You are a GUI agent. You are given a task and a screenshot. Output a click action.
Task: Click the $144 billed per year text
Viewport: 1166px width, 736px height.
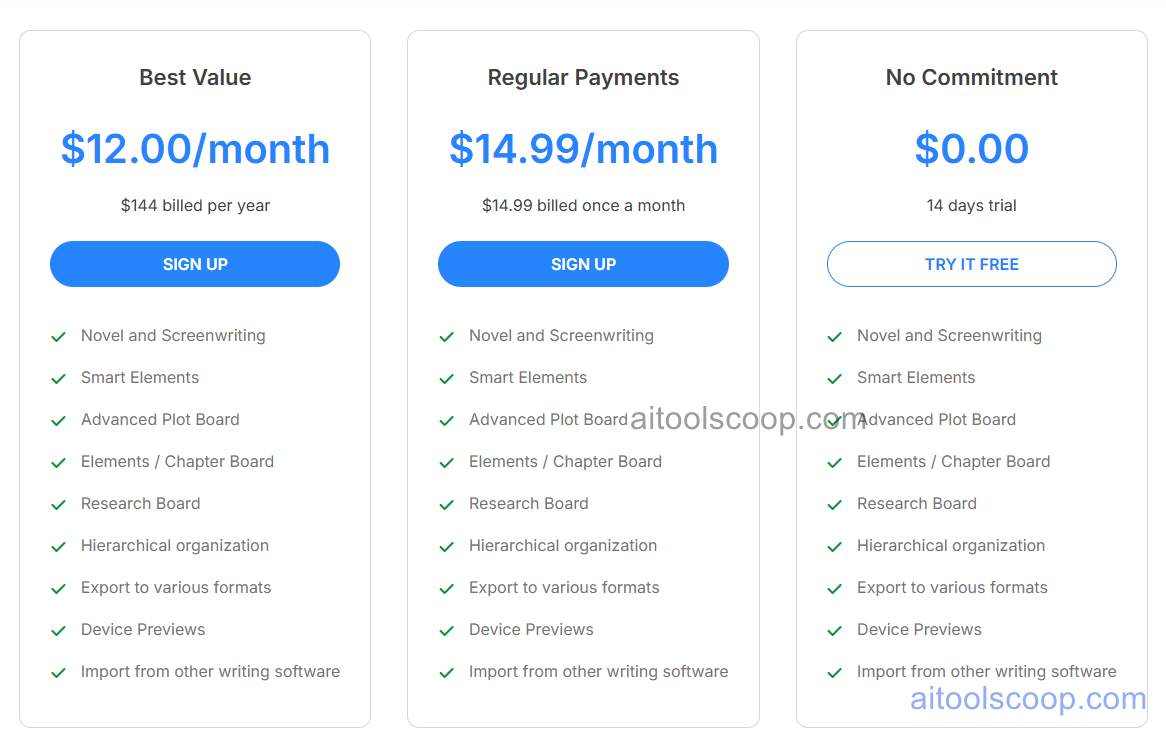click(195, 205)
